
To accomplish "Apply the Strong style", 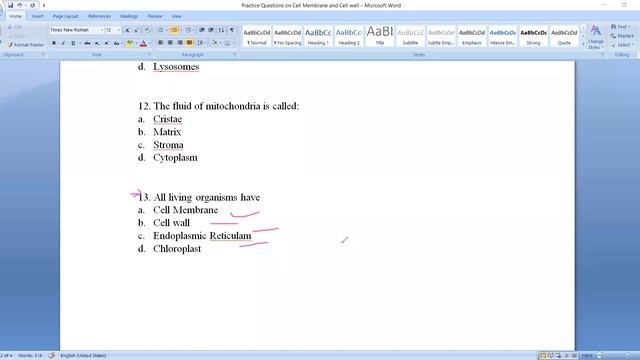I will [x=533, y=36].
